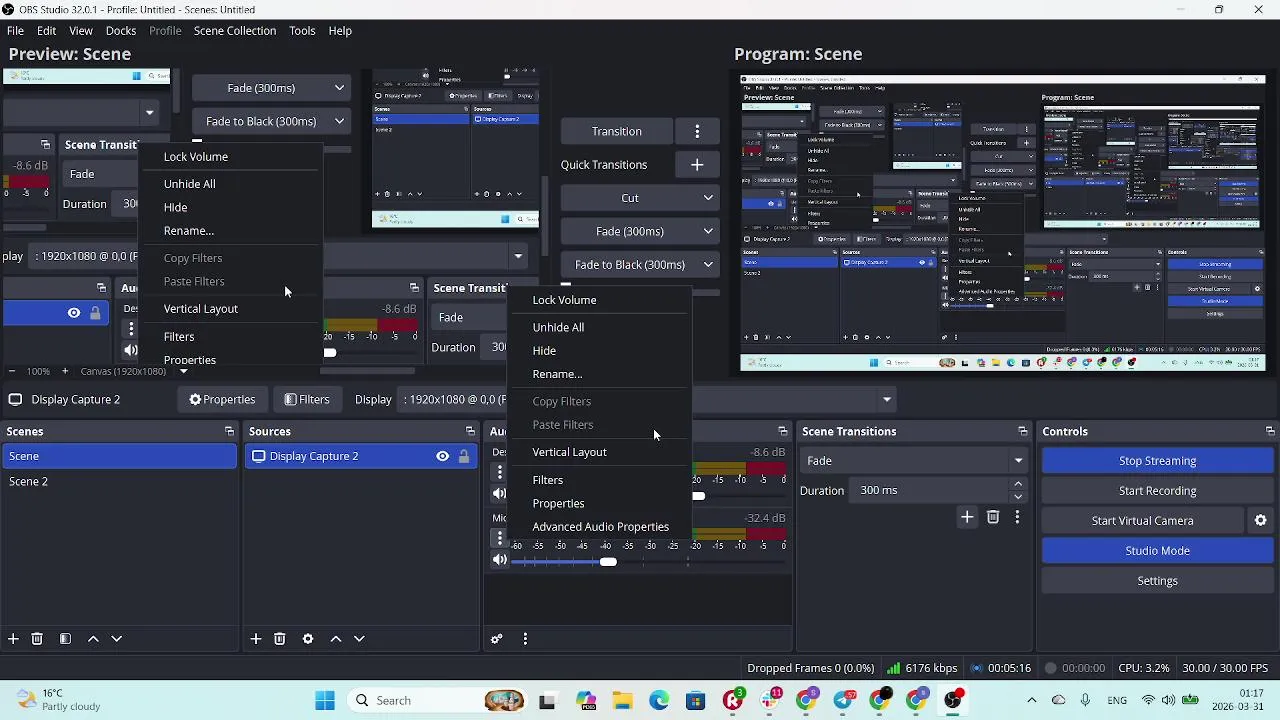Adjust the Desktop Audio volume slider handle

coord(698,496)
